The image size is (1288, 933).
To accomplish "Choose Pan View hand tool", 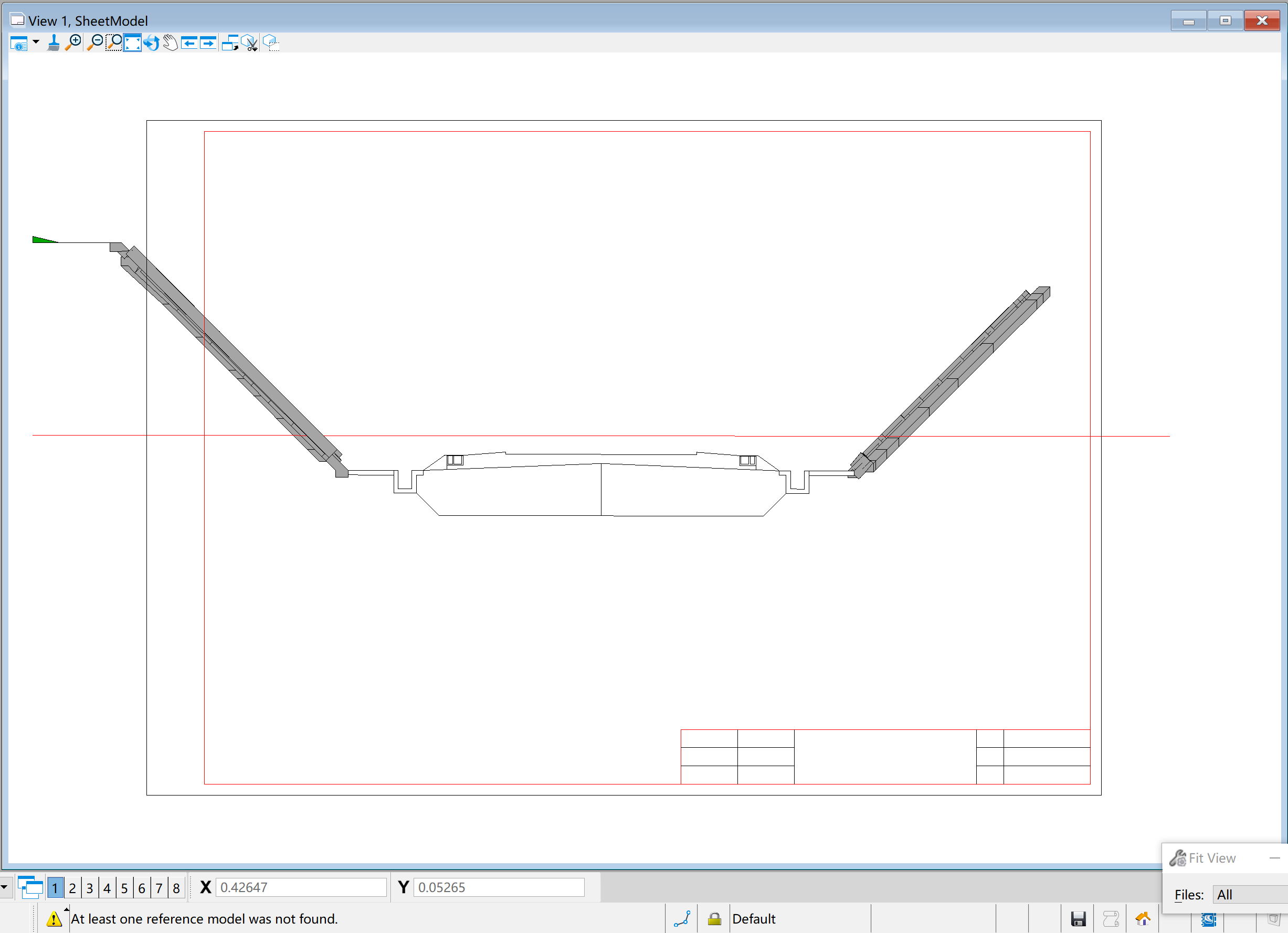I will [170, 43].
